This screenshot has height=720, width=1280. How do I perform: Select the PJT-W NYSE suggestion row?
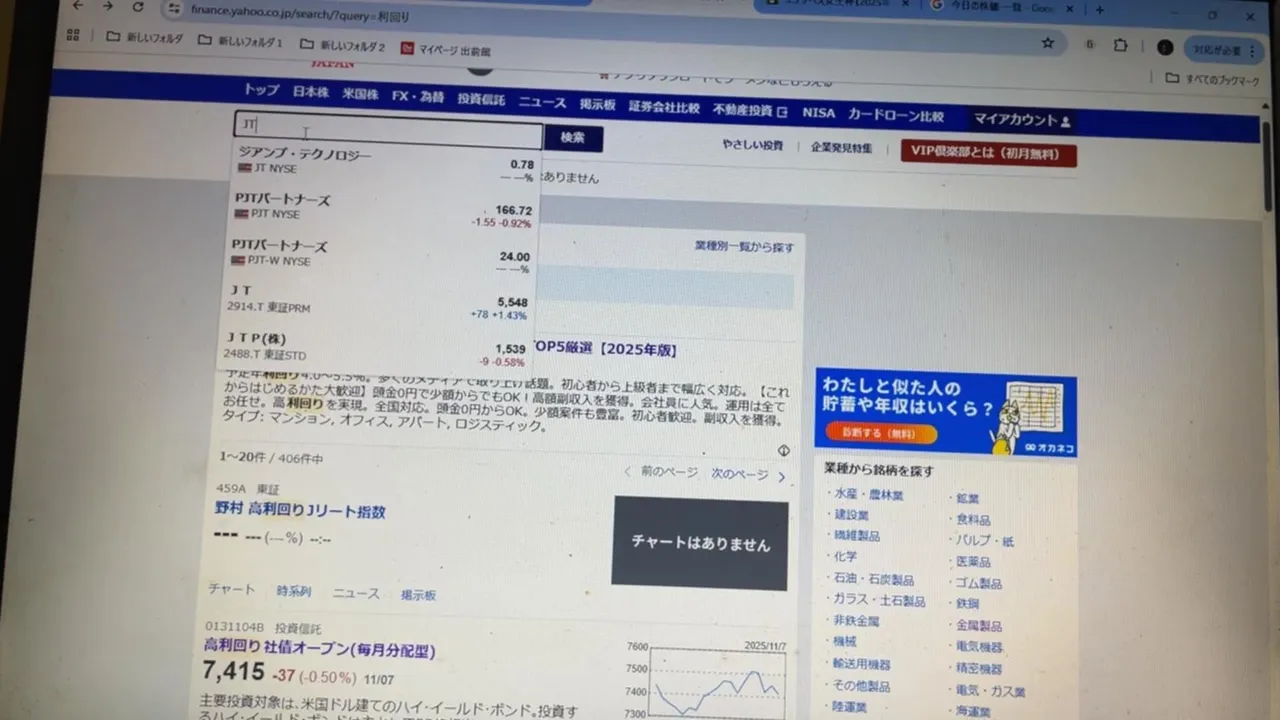coord(382,254)
